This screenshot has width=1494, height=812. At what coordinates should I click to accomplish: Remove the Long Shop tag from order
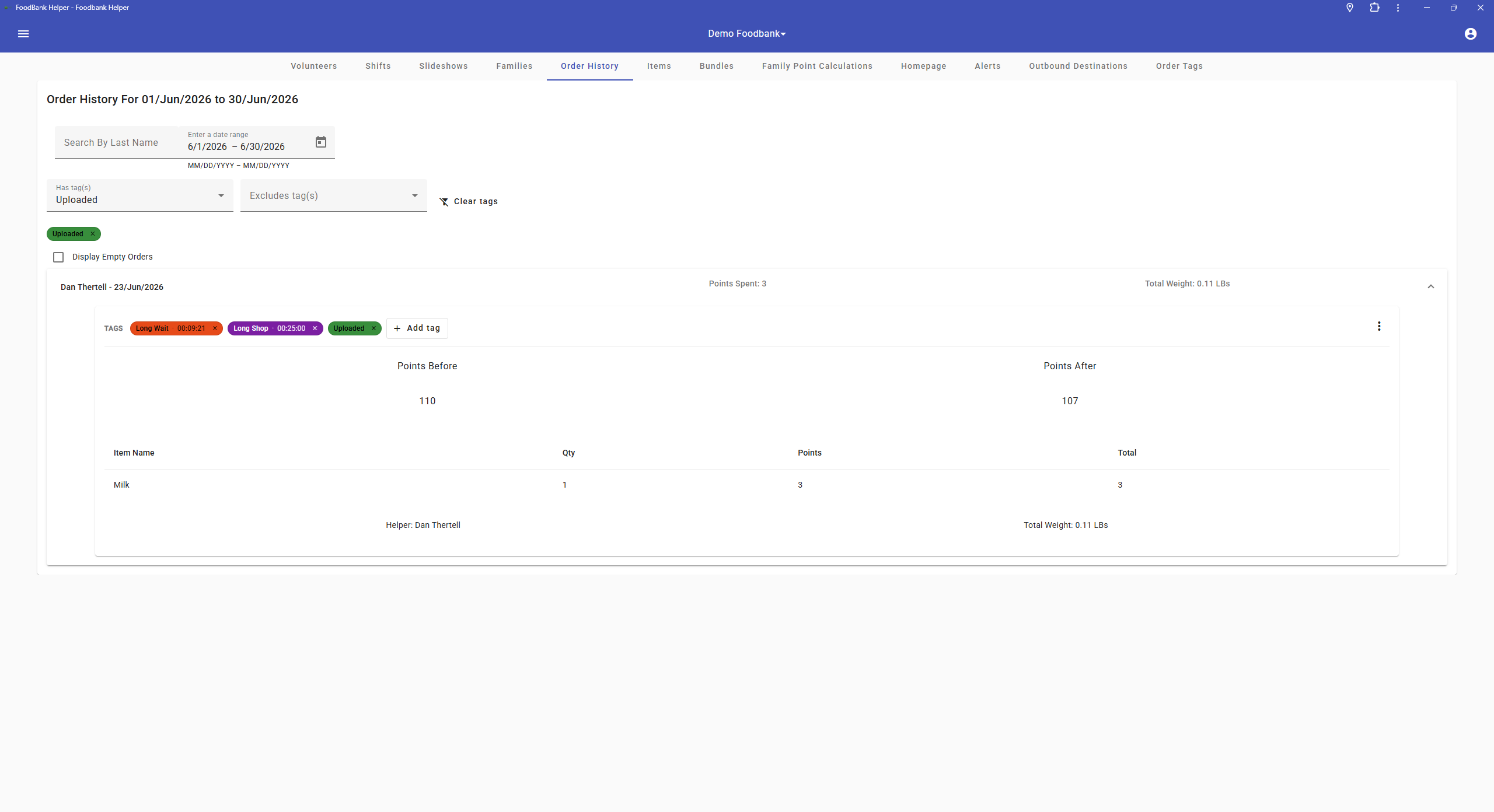[315, 328]
